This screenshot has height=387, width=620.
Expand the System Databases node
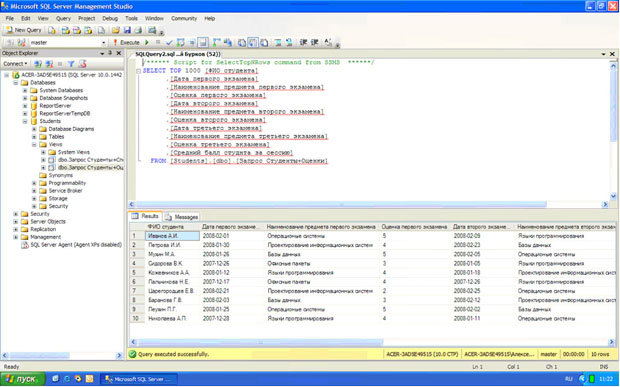25,91
